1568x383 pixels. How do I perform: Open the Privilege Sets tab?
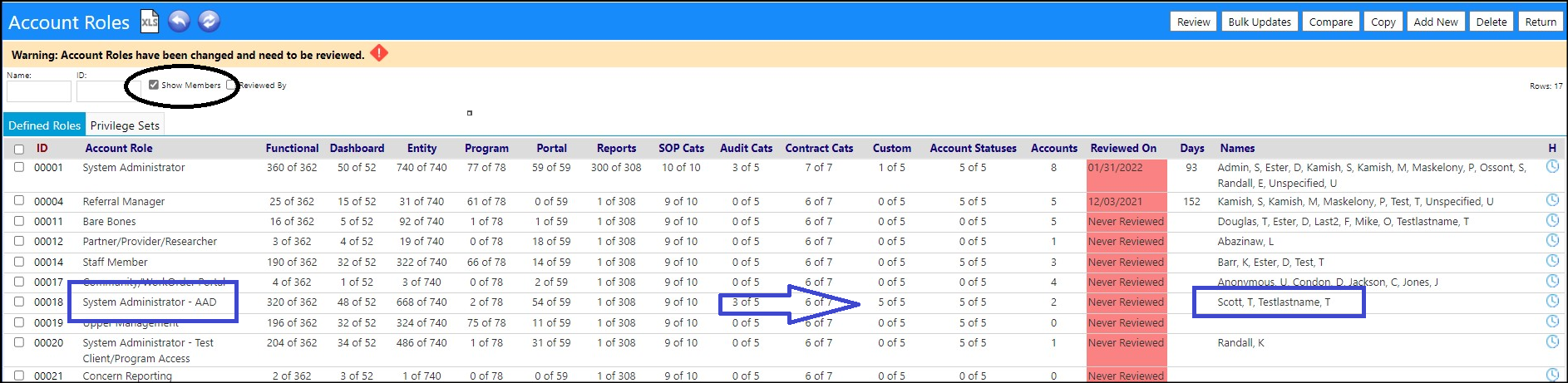125,125
